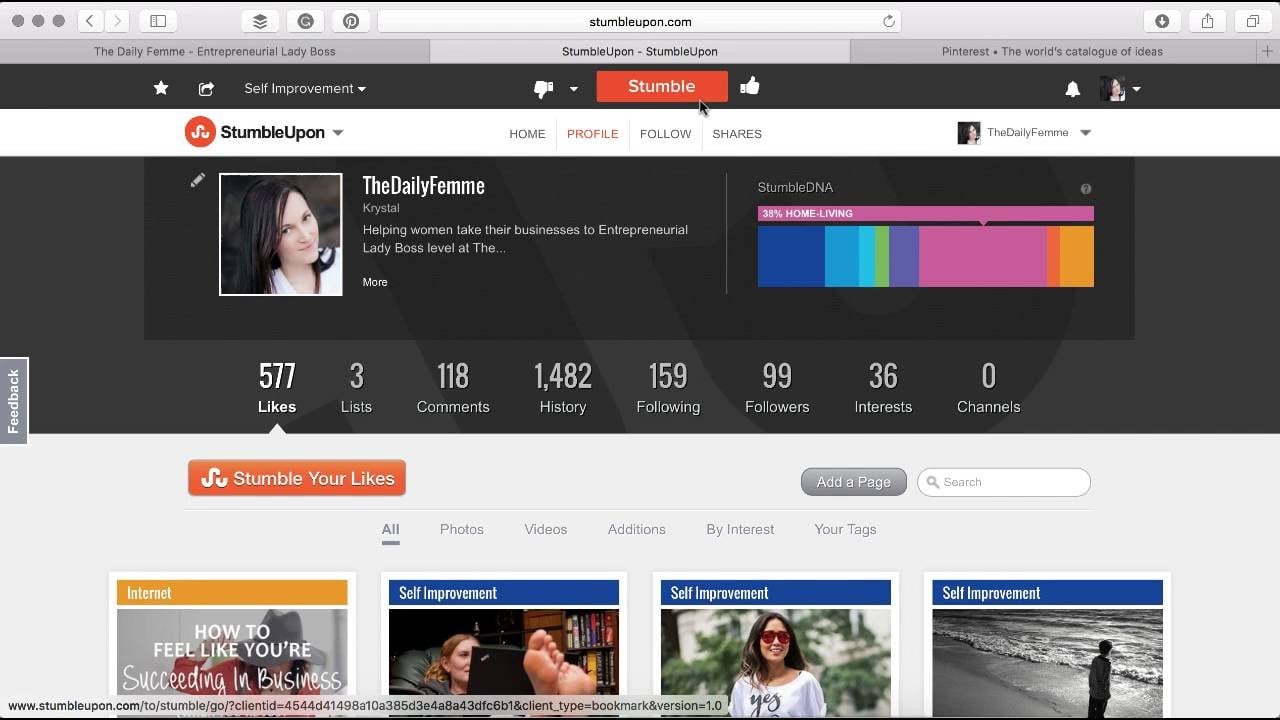
Task: Click the share arrow icon in StumbleUpon bar
Action: click(x=206, y=88)
